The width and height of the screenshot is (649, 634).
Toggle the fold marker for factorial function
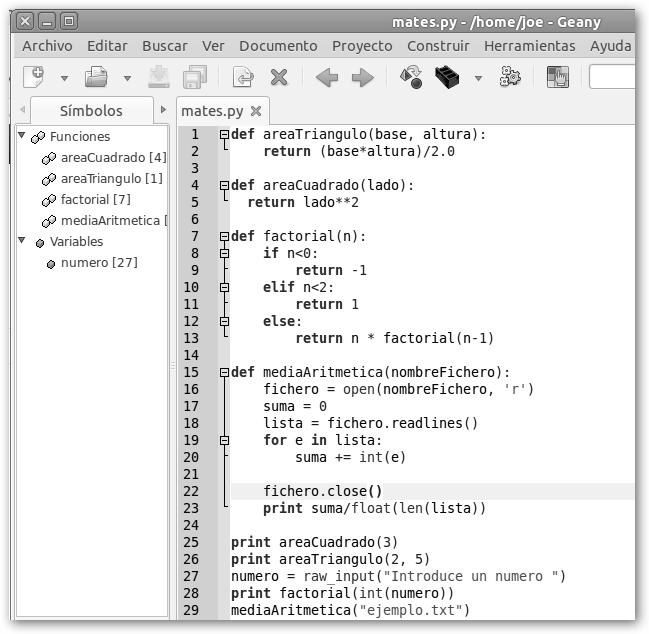[224, 237]
